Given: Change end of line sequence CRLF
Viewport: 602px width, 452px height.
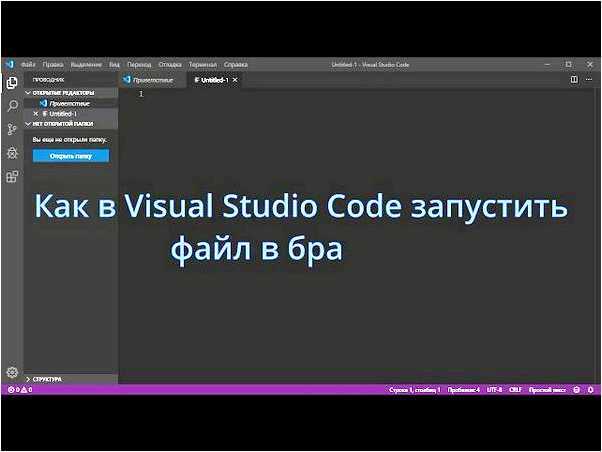Looking at the screenshot, I should tap(515, 389).
